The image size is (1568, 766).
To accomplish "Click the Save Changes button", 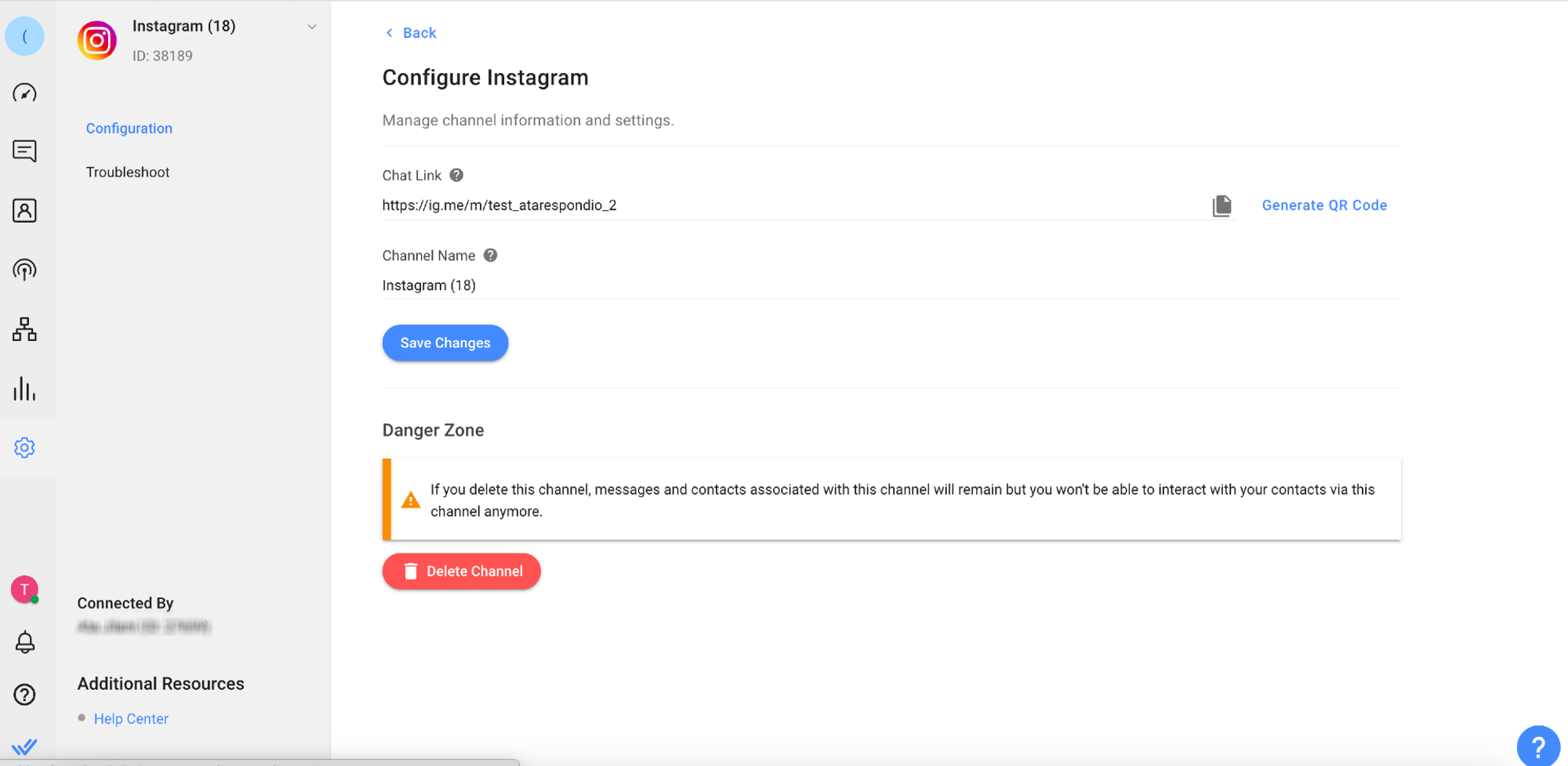I will pos(445,343).
